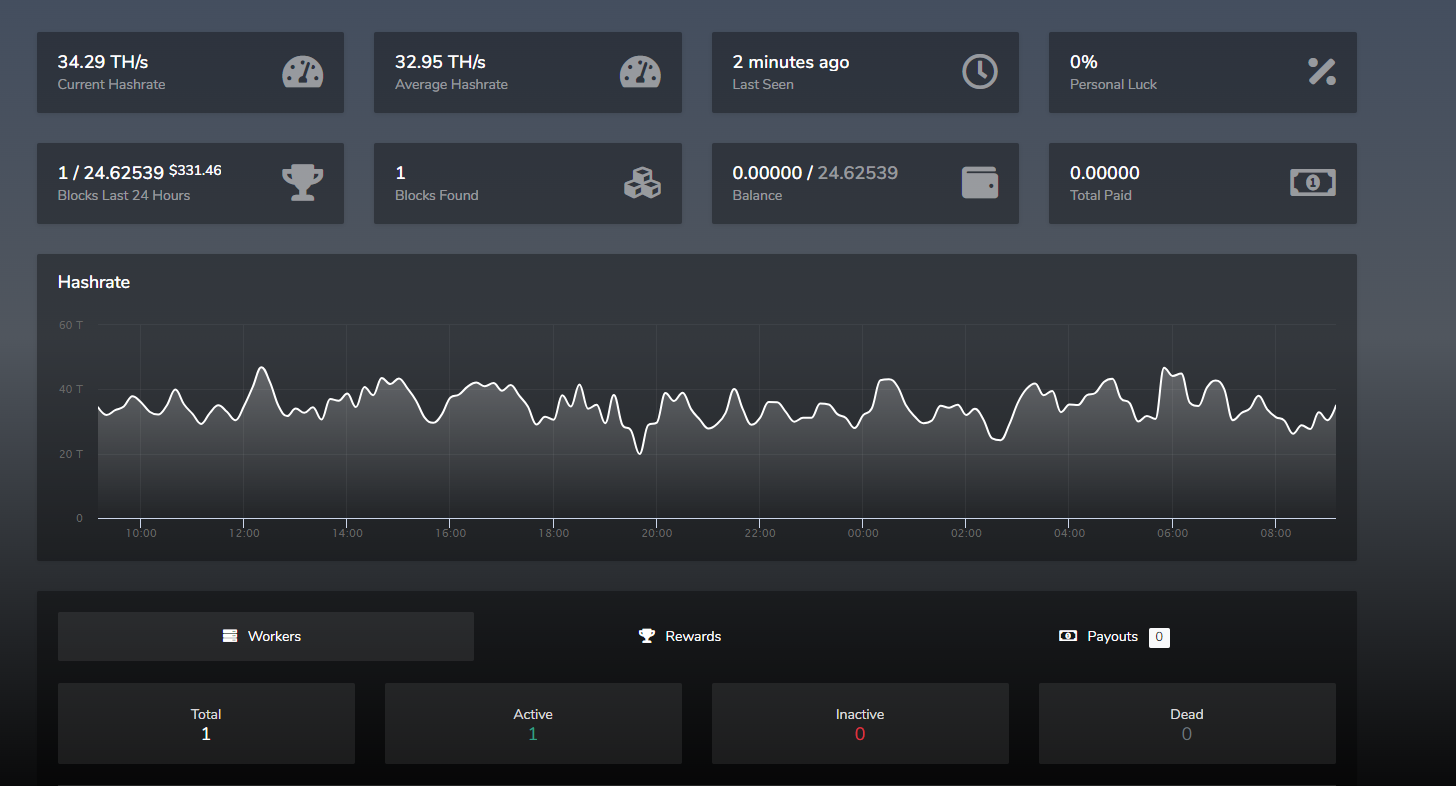Click the 18:00 x-axis label
1456x786 pixels.
553,533
